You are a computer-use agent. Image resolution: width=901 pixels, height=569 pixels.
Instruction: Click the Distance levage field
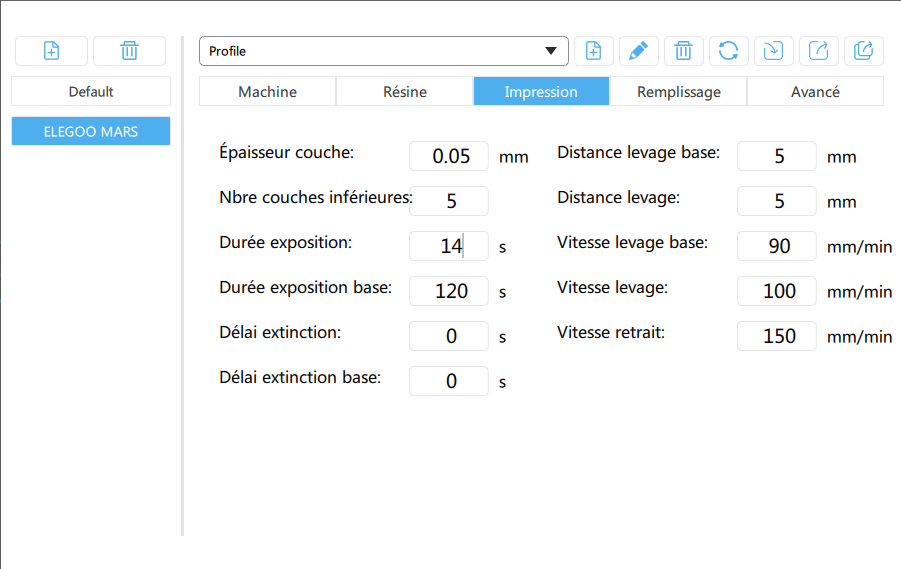click(x=777, y=201)
